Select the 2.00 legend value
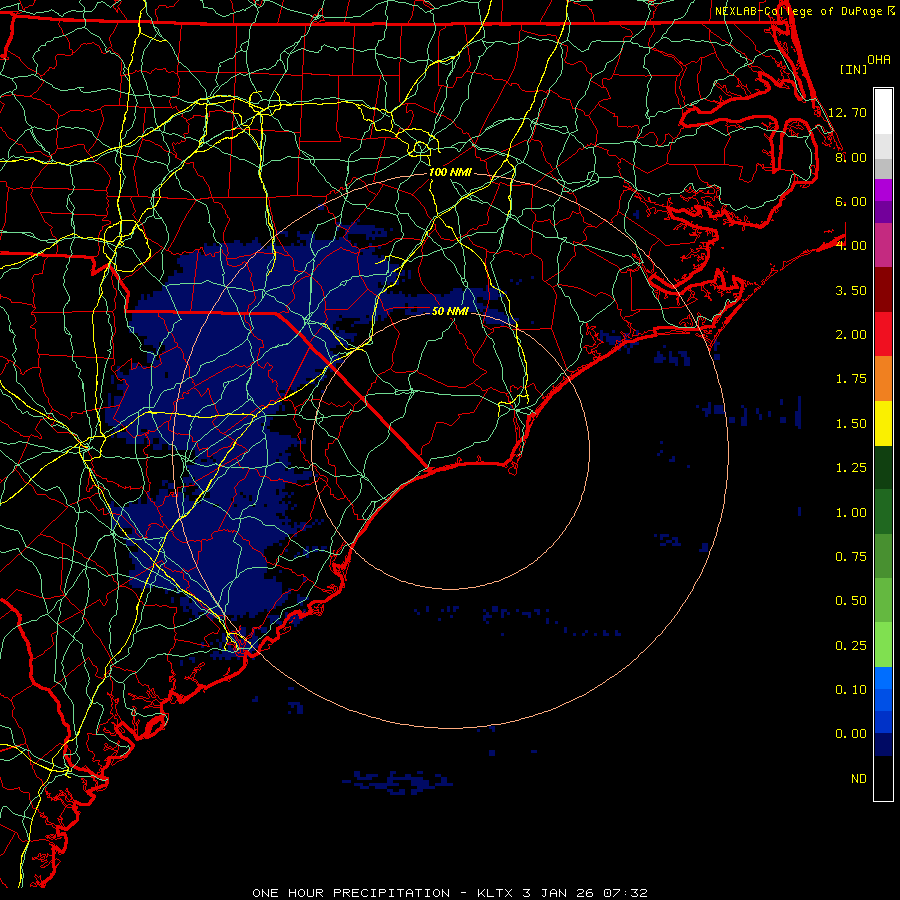 click(x=851, y=335)
